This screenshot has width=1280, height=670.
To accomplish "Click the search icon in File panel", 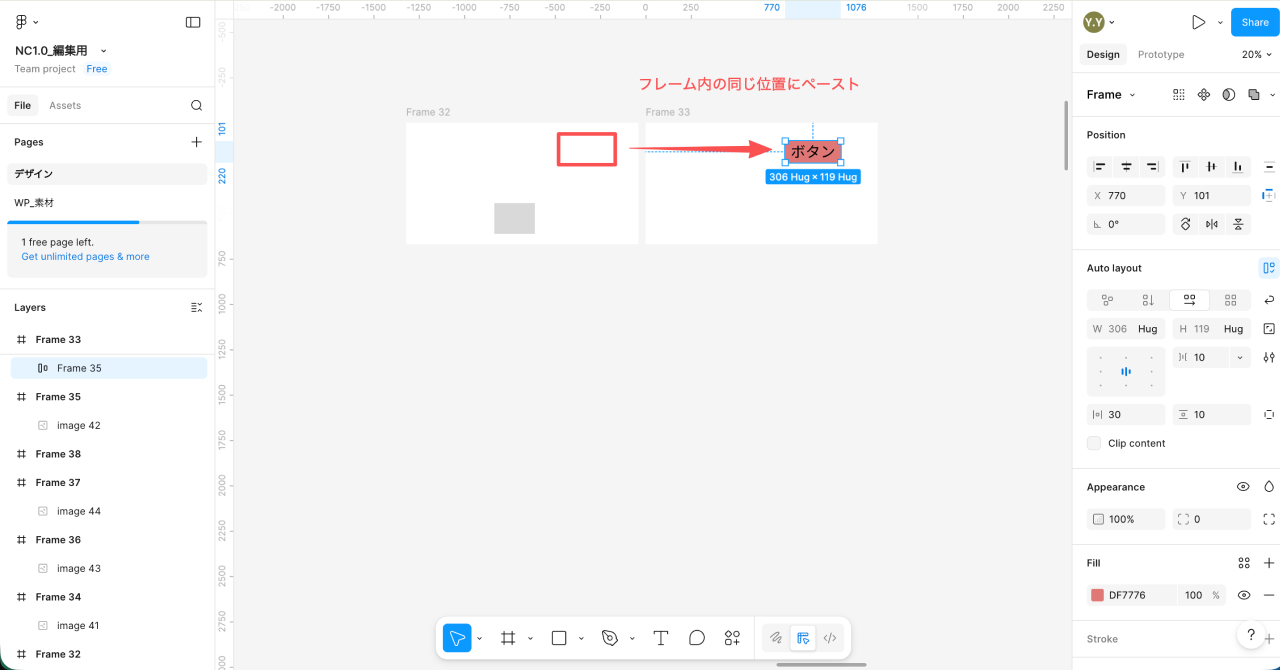I will (x=197, y=105).
